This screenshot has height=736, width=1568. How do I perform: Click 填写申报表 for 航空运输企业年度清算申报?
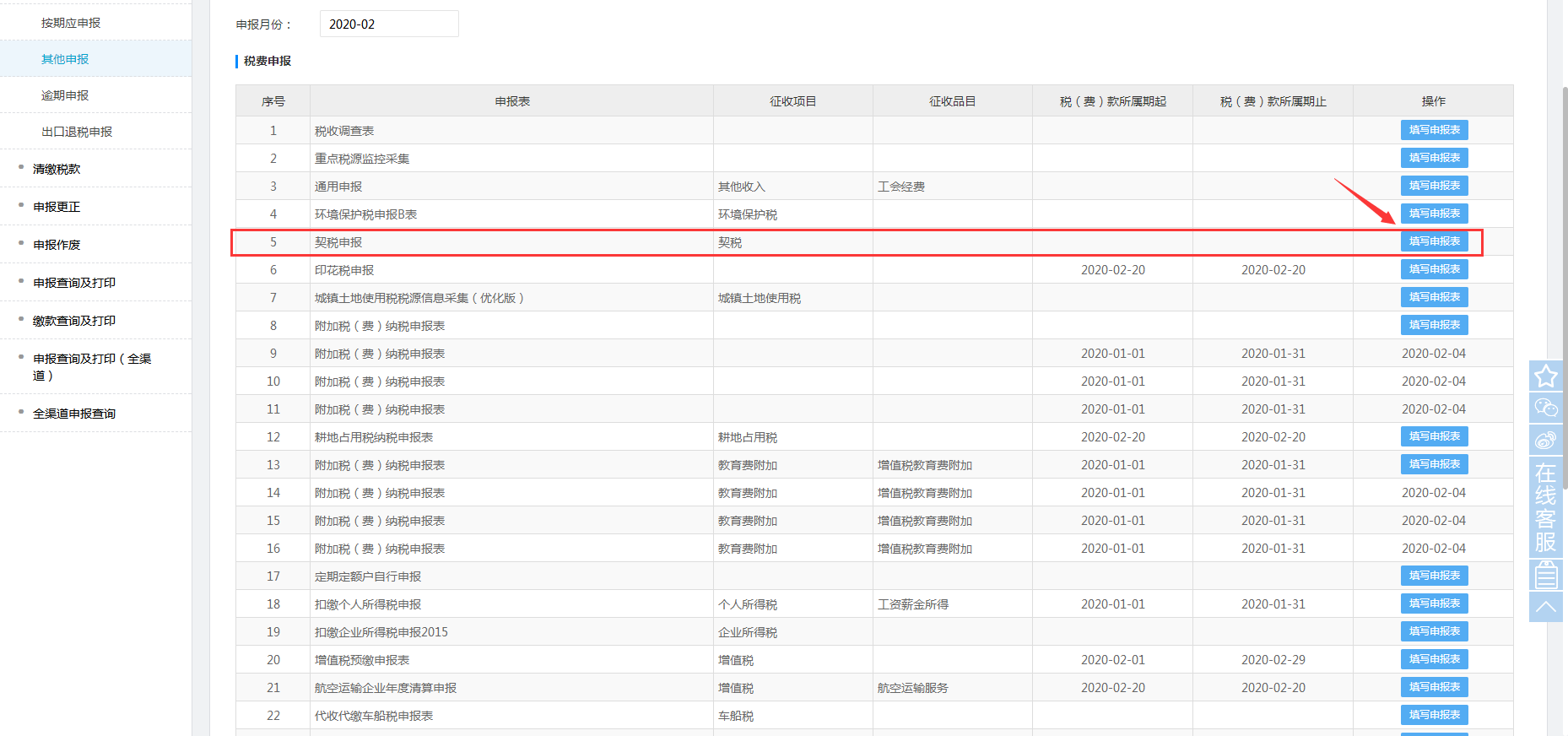click(x=1434, y=687)
